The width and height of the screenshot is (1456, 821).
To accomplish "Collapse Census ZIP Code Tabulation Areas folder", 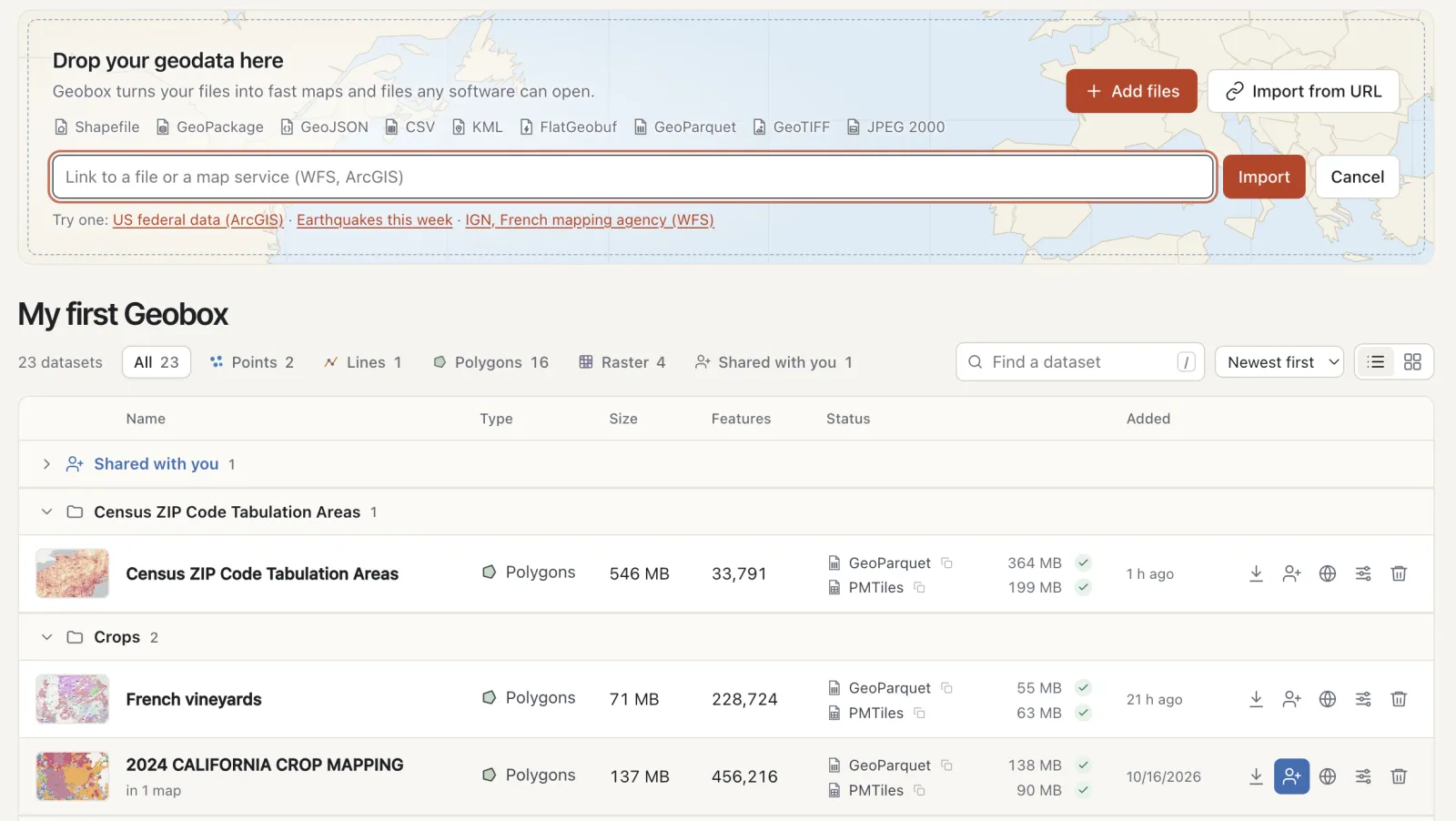I will click(x=46, y=512).
